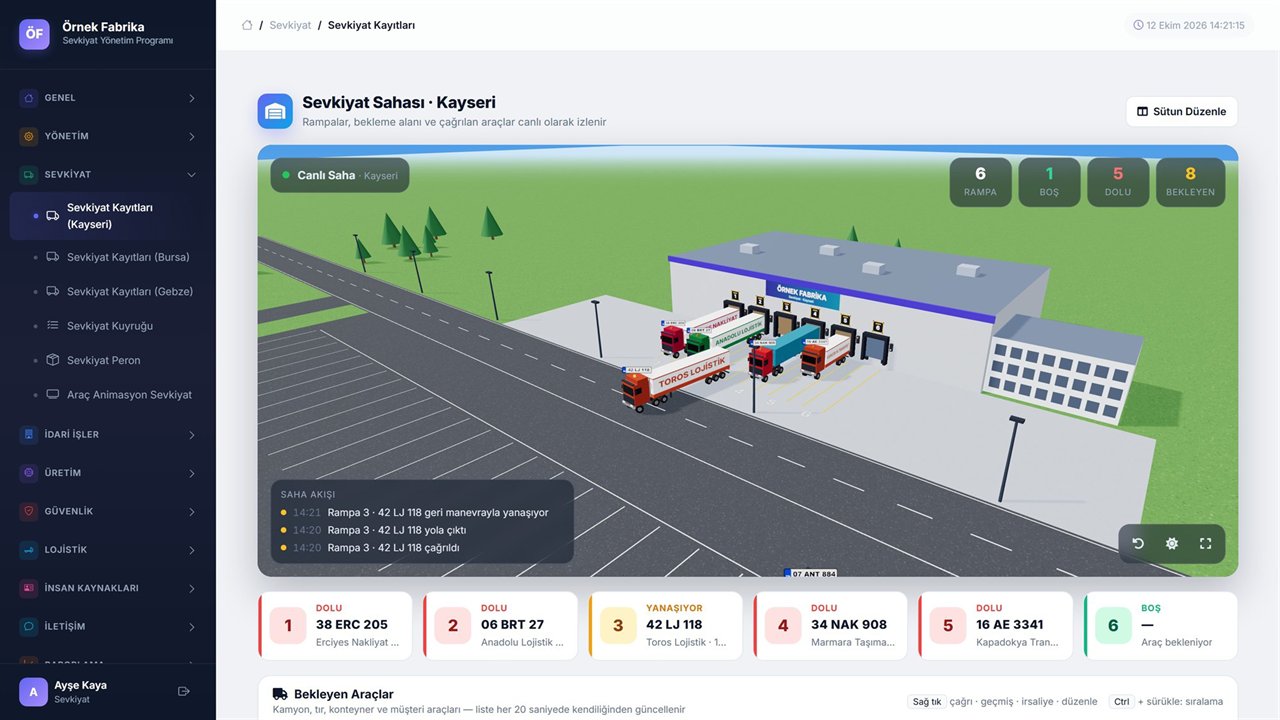This screenshot has width=1280, height=720.
Task: Click the Sevkiyat breadcrumb link
Action: [290, 25]
